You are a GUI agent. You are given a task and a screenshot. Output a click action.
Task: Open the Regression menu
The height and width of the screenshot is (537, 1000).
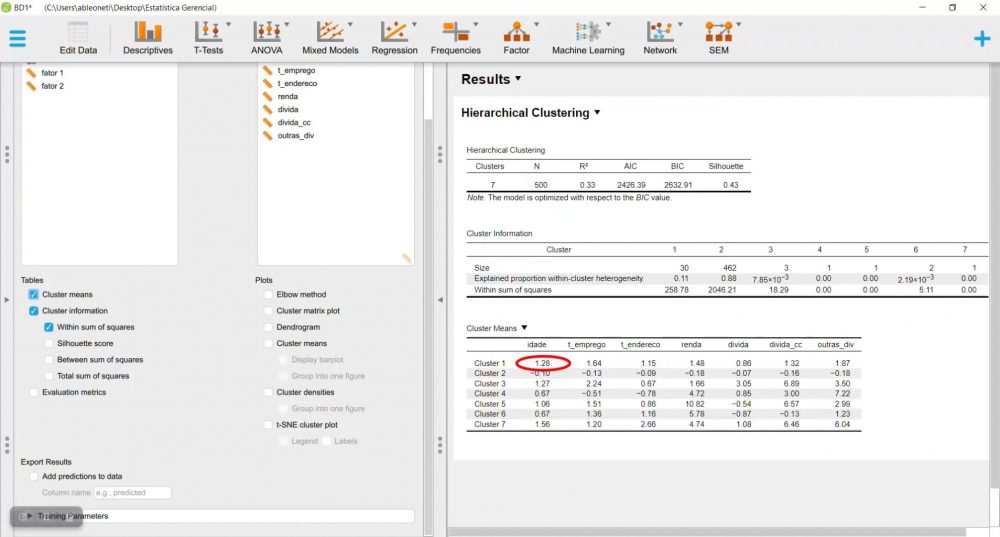pos(394,38)
